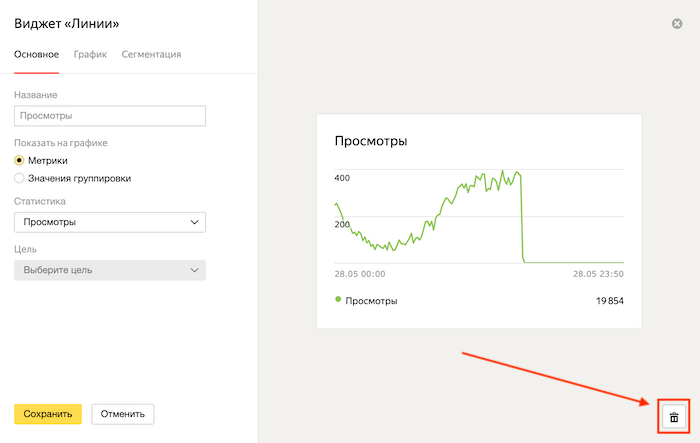This screenshot has height=443, width=700.
Task: Click the Виджет «Линии» panel title
Action: [73, 22]
